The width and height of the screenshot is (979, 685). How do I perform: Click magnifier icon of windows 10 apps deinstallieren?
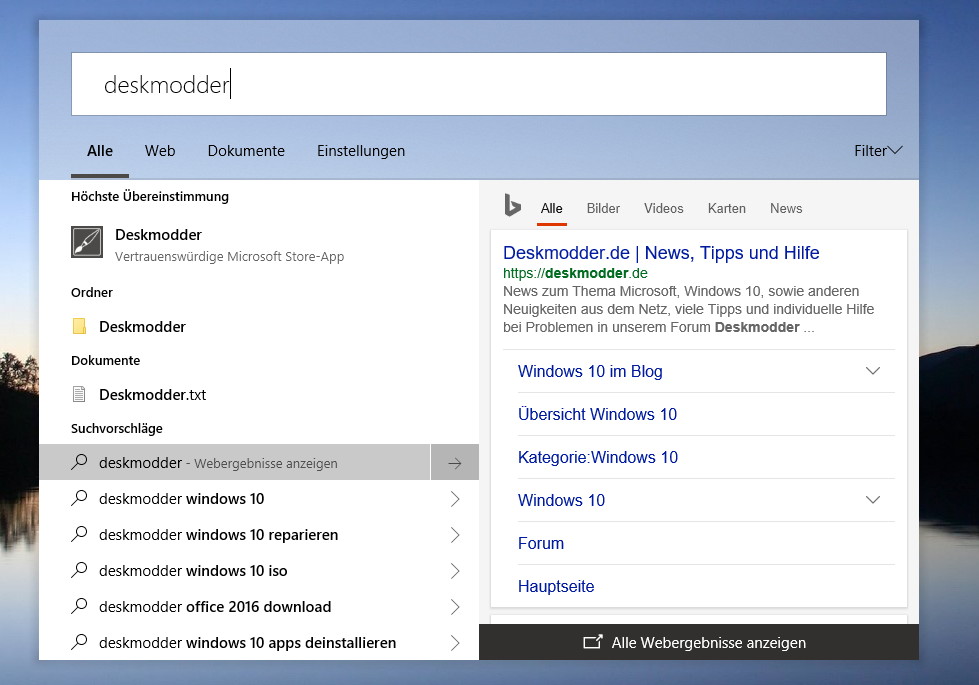click(x=79, y=642)
